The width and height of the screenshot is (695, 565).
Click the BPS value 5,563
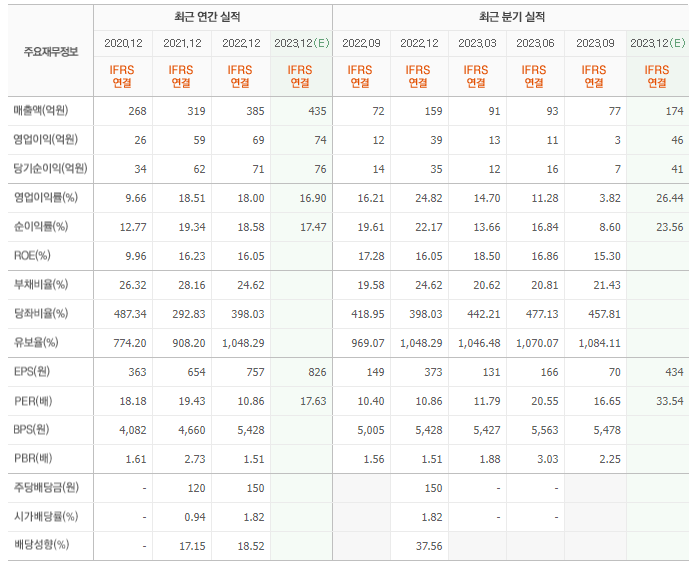pyautogui.click(x=545, y=430)
